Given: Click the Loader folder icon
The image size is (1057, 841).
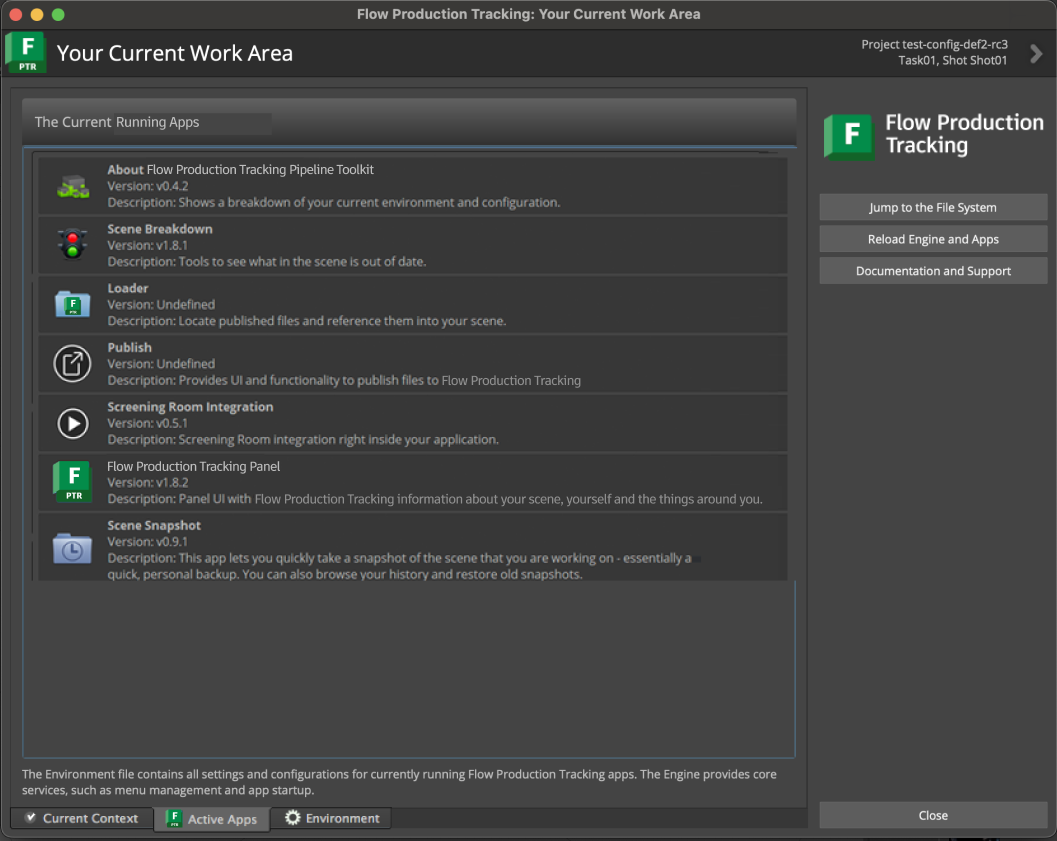Looking at the screenshot, I should (72, 304).
